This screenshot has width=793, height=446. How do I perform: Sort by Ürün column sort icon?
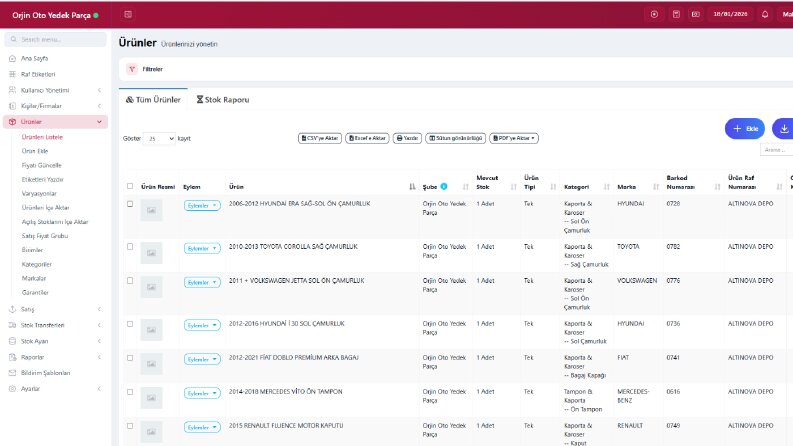[x=412, y=187]
